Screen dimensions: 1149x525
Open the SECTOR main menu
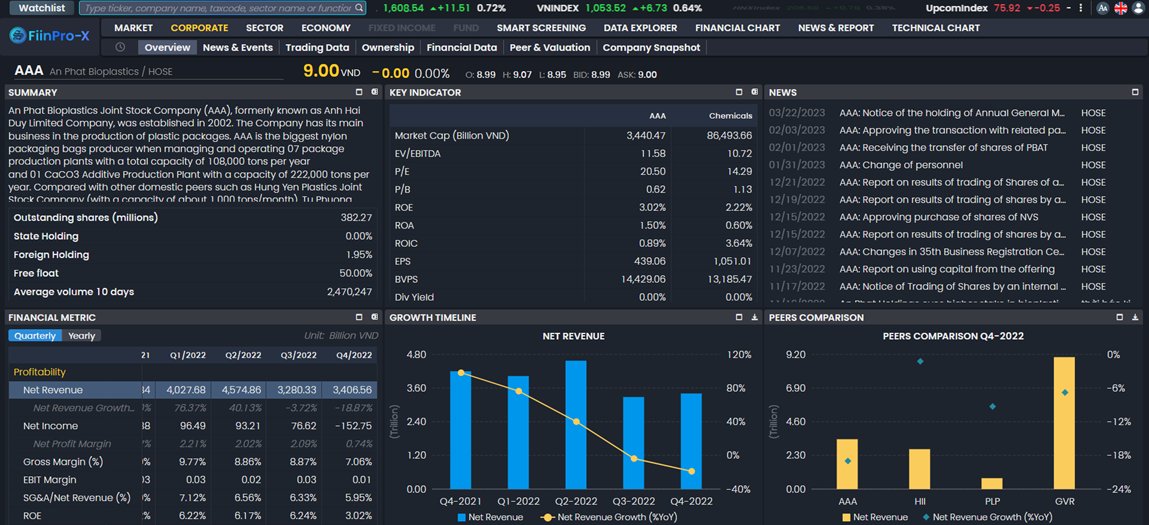point(264,28)
